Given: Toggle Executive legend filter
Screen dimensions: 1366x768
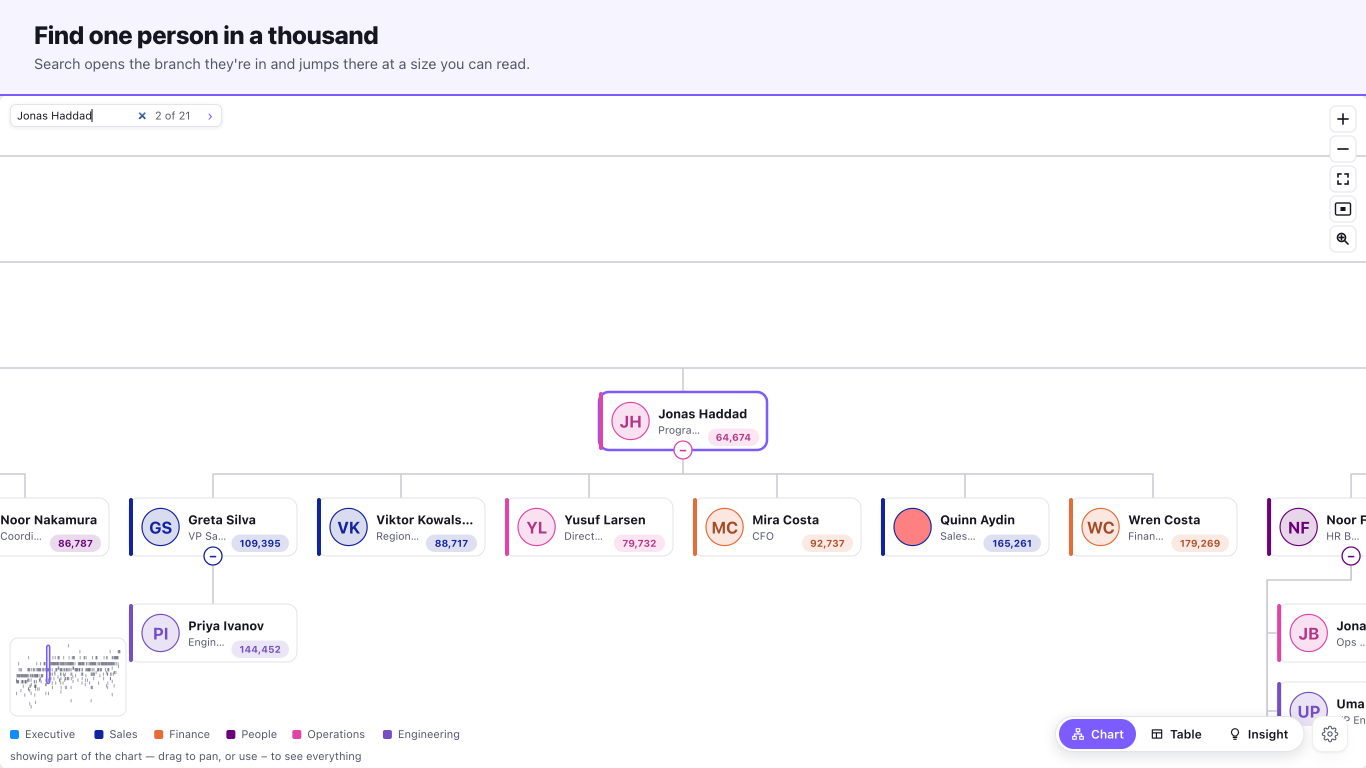Looking at the screenshot, I should 43,734.
